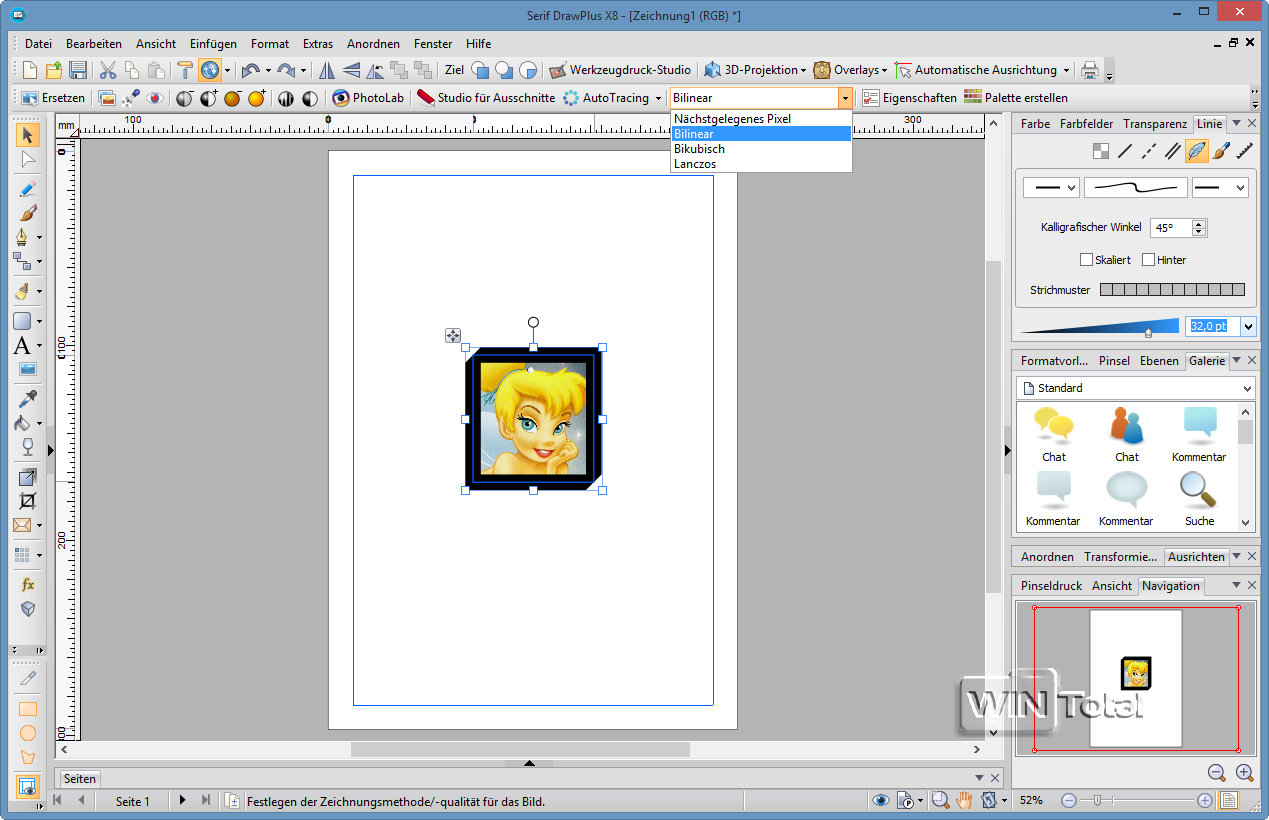Viewport: 1269px width, 820px height.
Task: Expand the Standard gallery dropdown
Action: pyautogui.click(x=1246, y=388)
